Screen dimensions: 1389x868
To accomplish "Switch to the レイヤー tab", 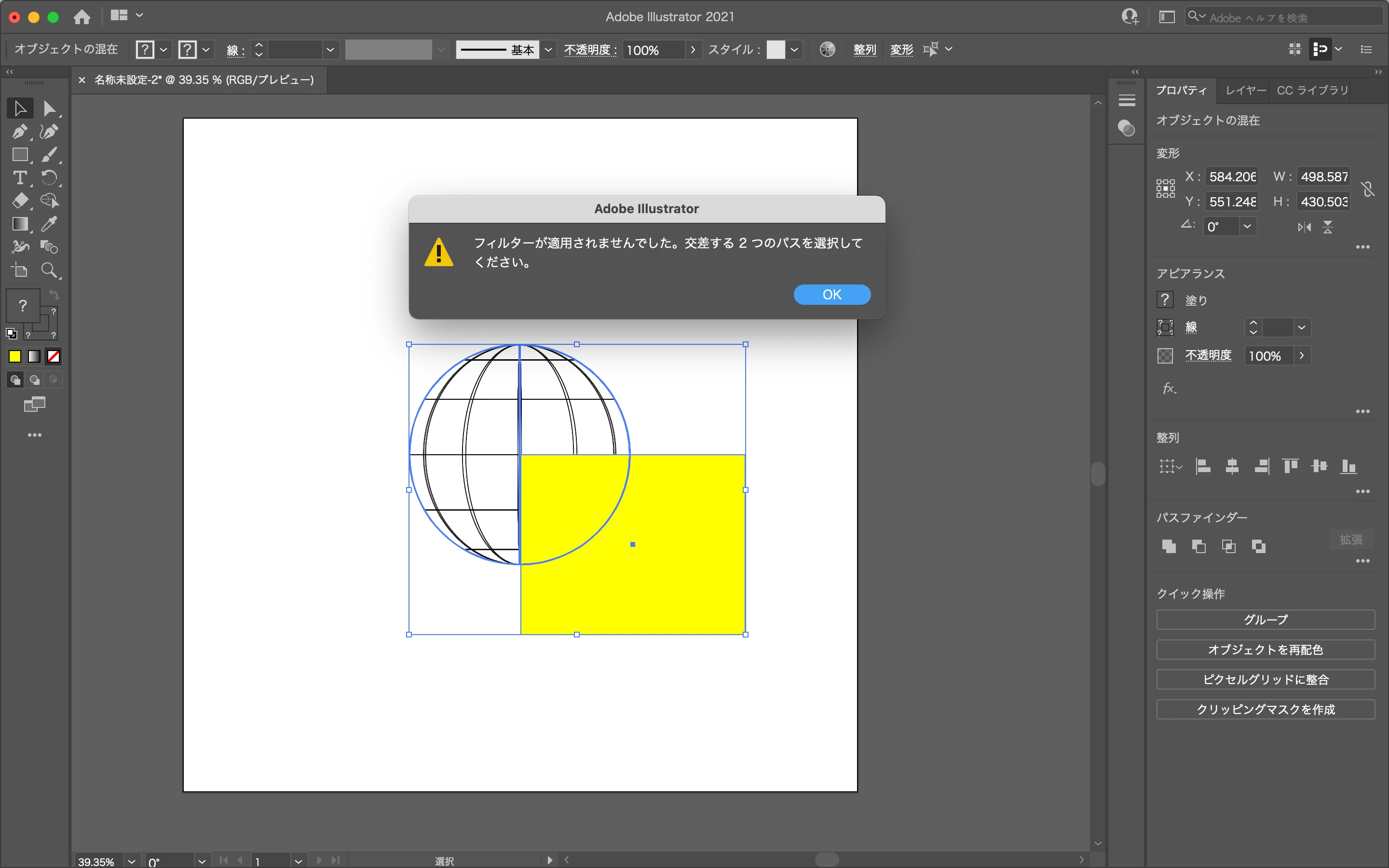I will [1244, 90].
